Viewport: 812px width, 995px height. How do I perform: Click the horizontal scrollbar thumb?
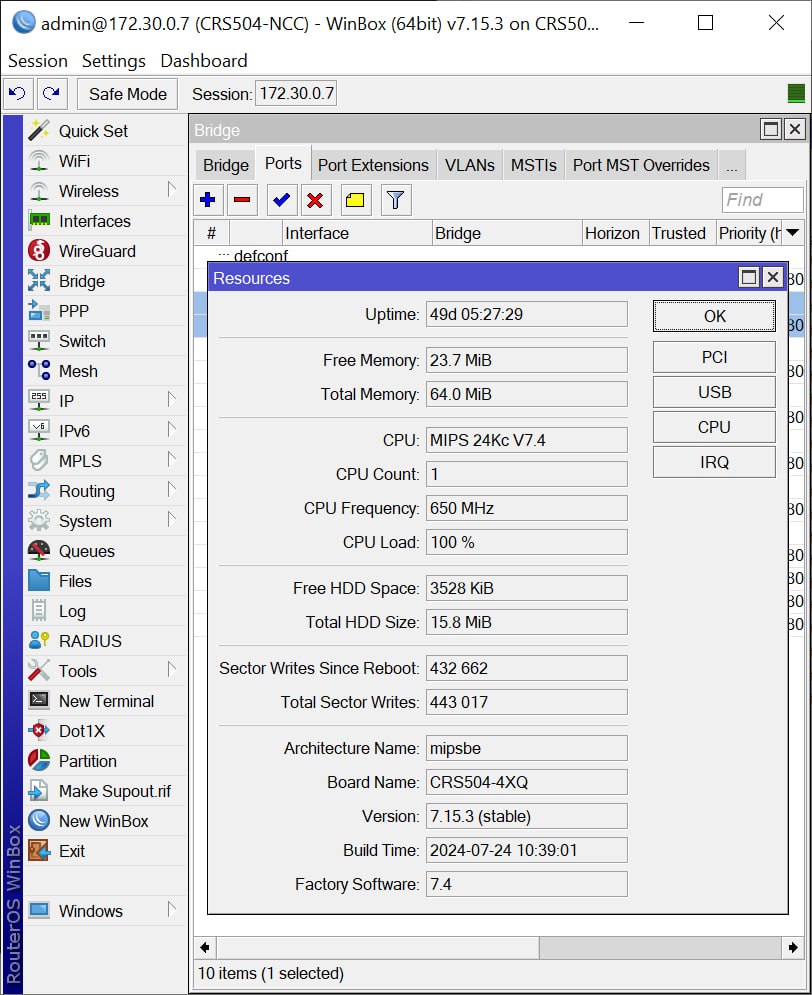point(378,947)
